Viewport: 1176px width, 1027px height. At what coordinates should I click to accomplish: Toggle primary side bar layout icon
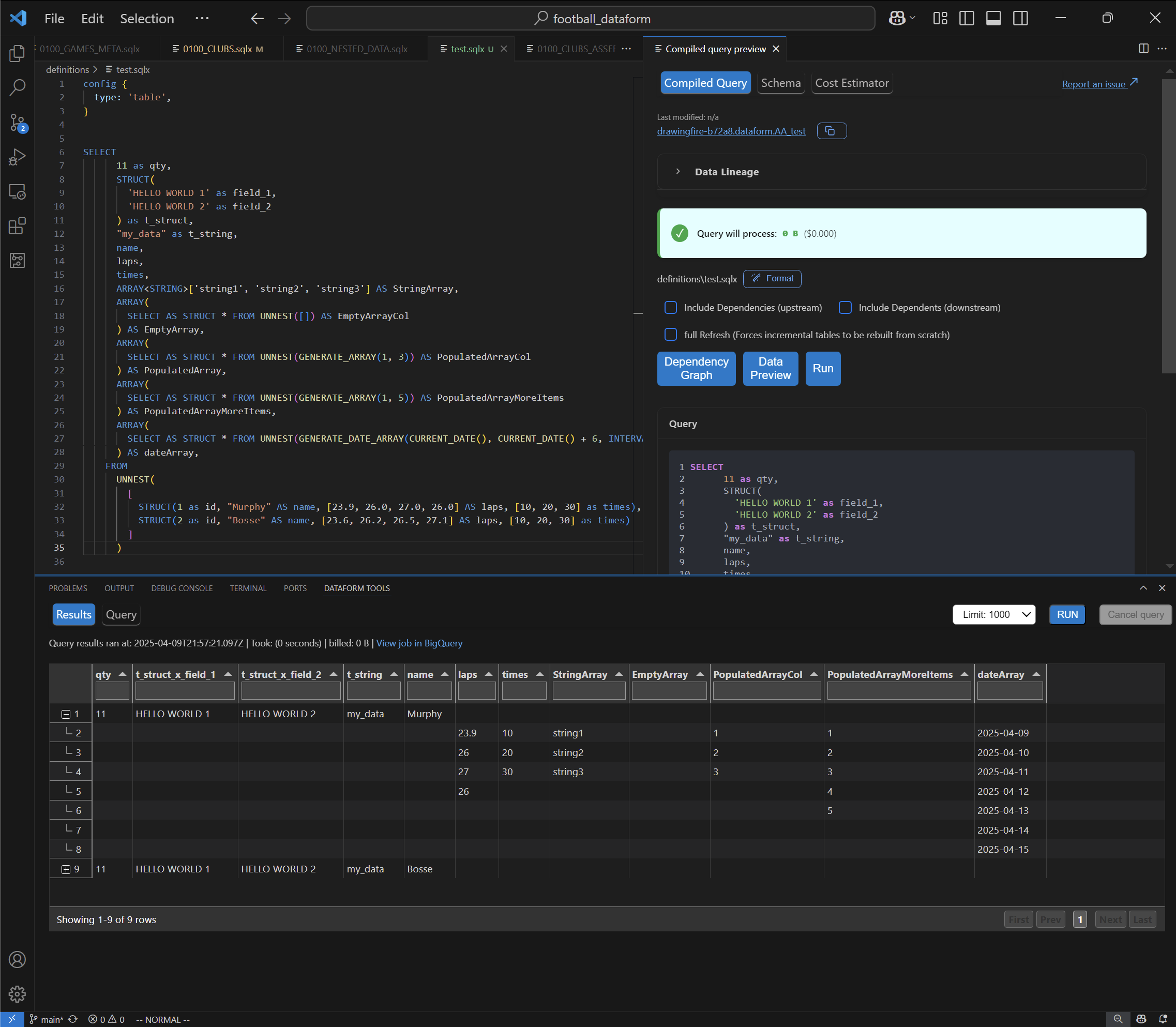[967, 18]
